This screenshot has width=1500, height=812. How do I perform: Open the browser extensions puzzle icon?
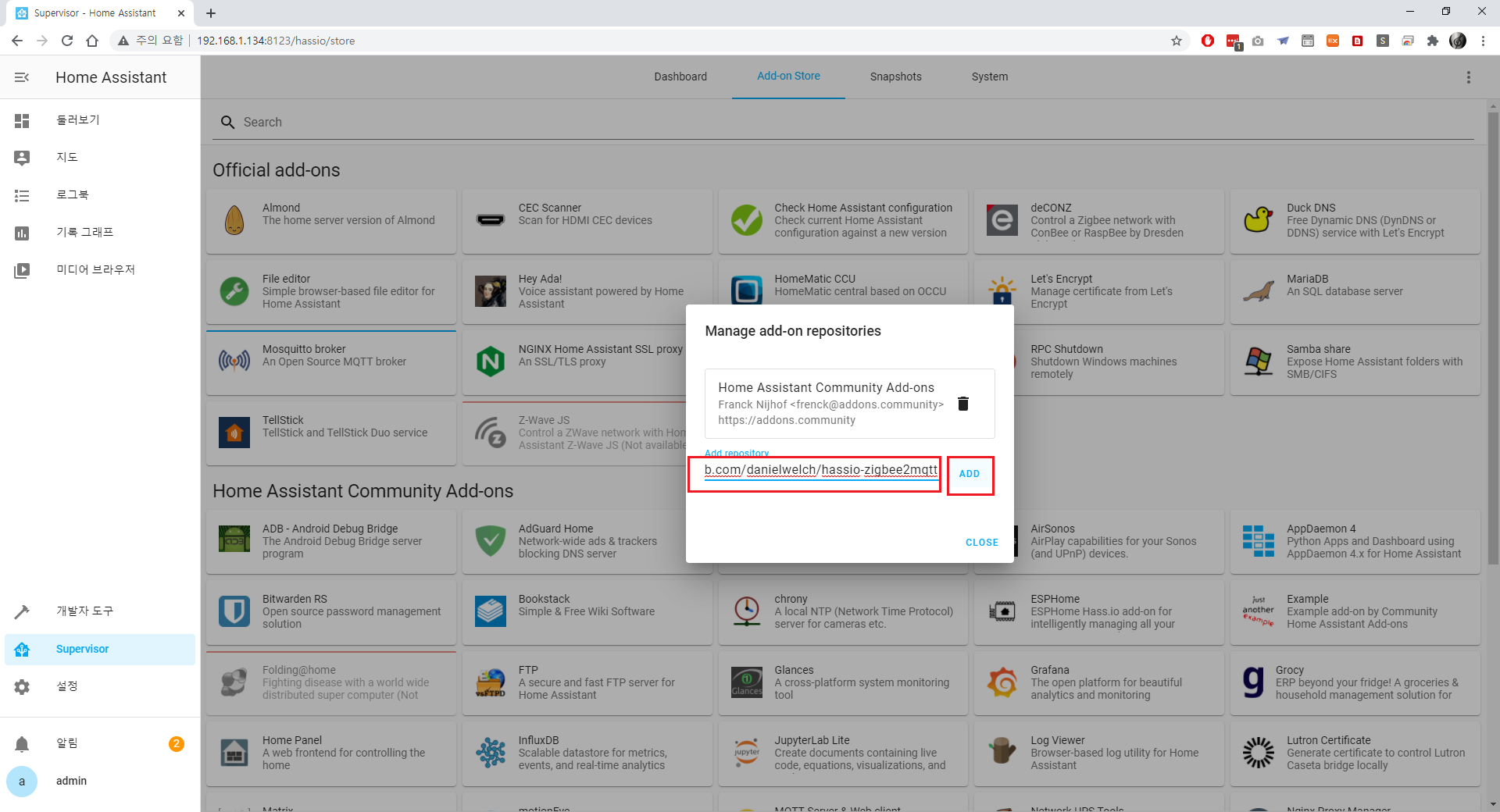(1432, 41)
